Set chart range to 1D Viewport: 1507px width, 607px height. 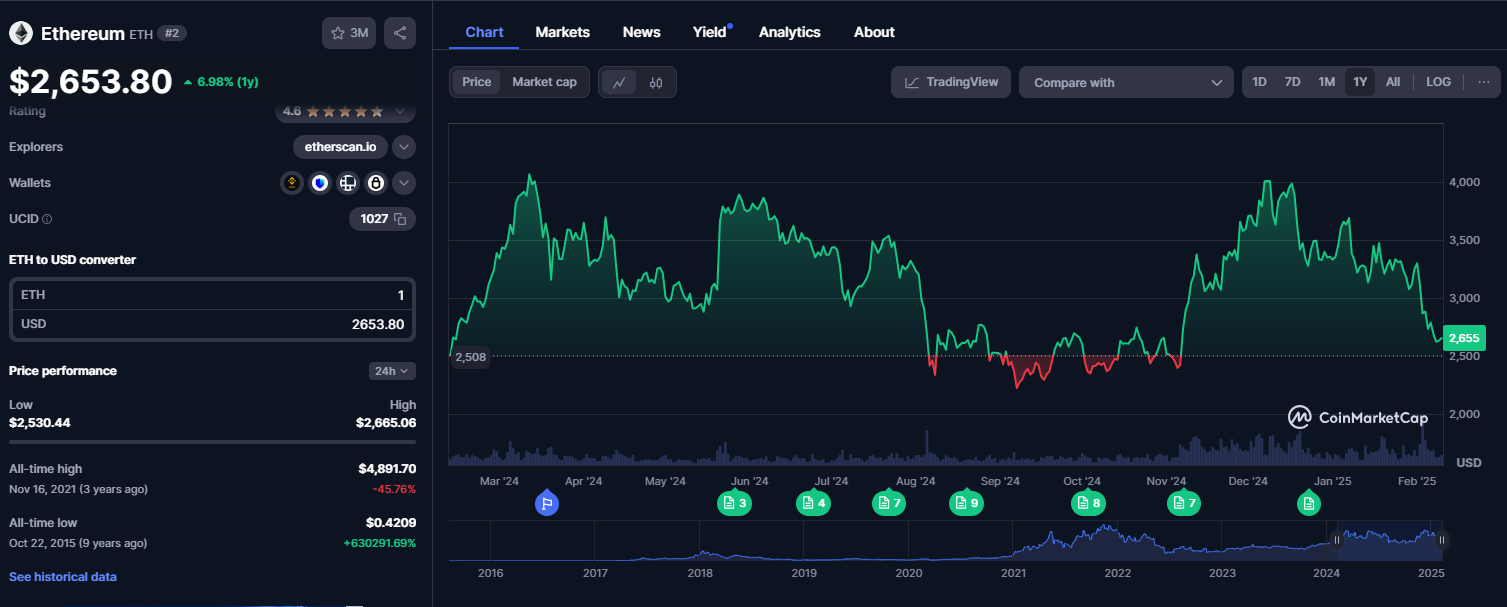[1259, 82]
